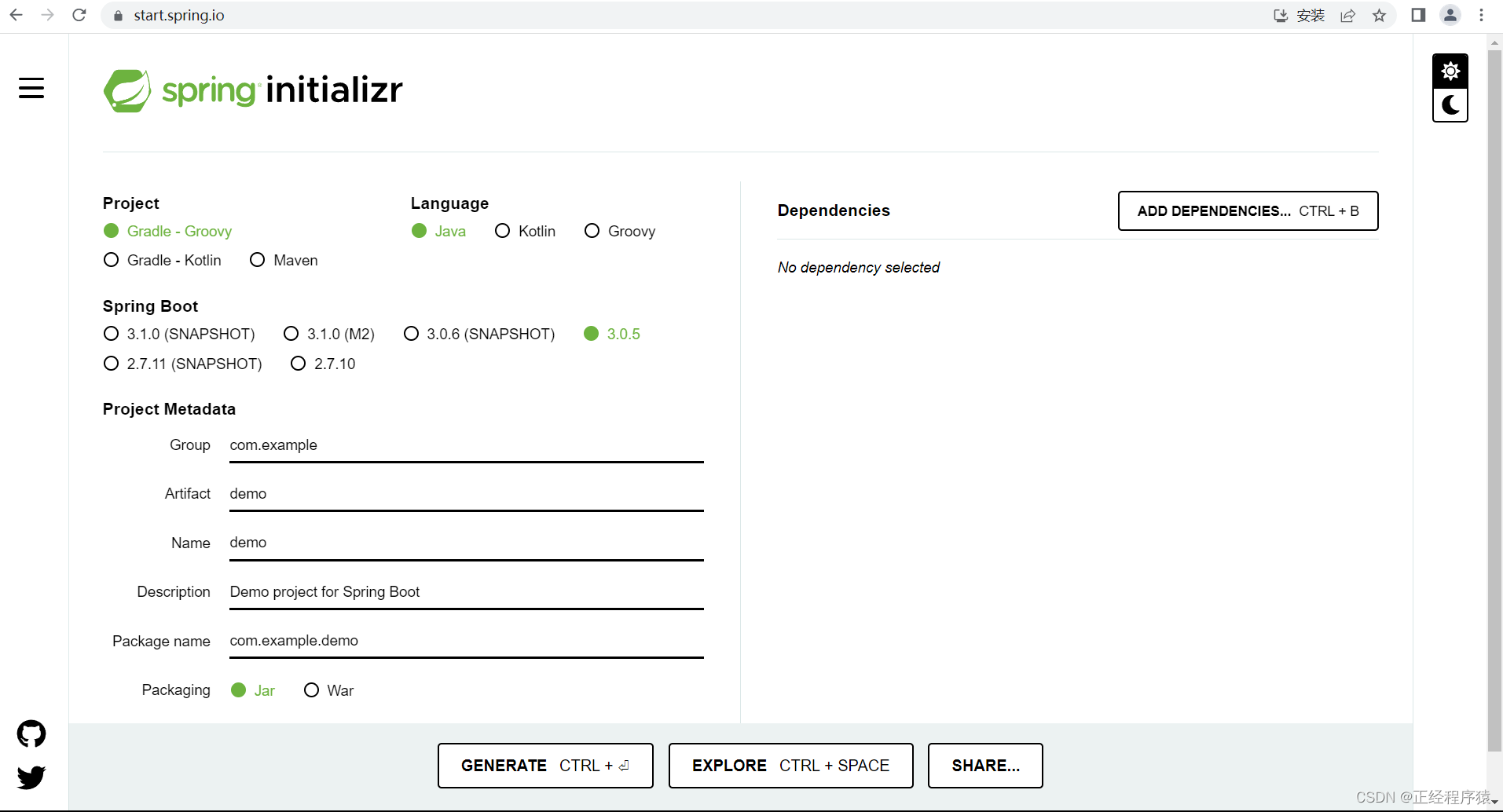
Task: Bookmark this page with star
Action: 1380,16
